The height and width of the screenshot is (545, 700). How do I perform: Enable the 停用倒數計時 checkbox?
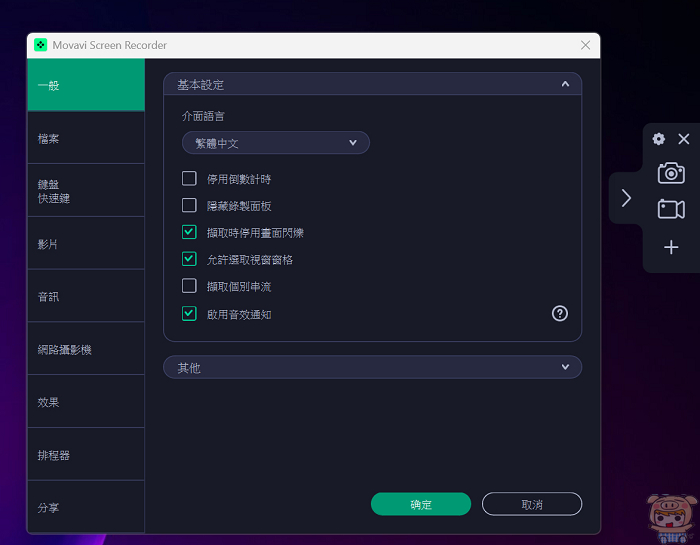coord(189,179)
